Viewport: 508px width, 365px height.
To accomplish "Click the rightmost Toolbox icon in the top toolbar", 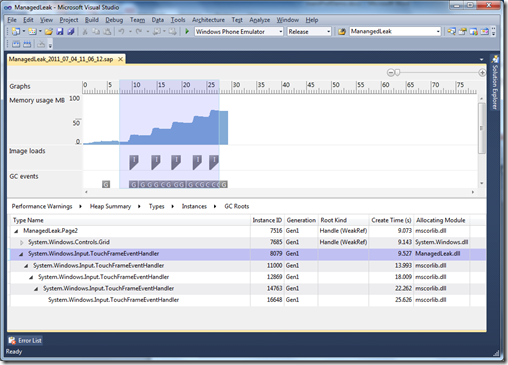I will pos(484,32).
